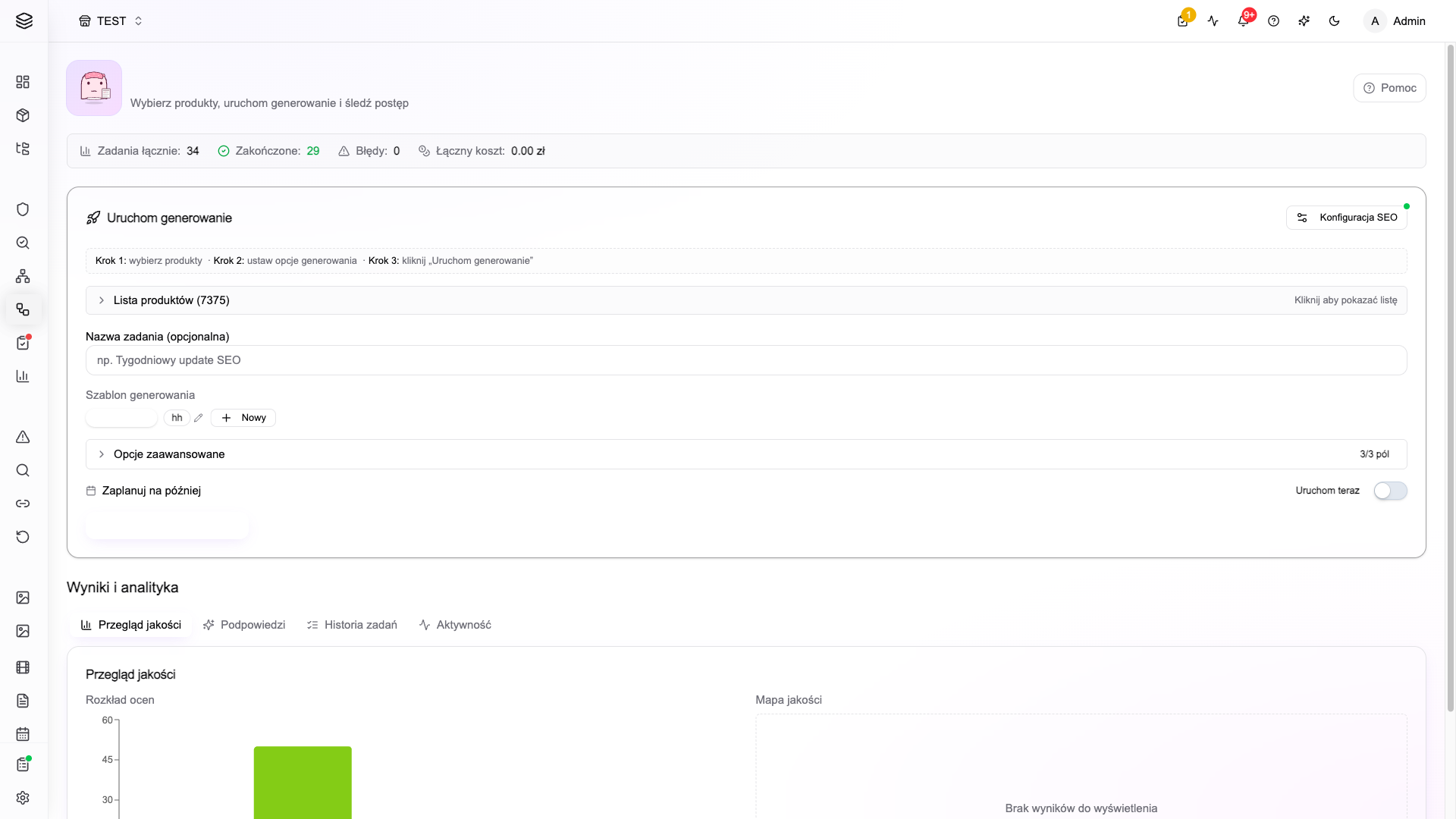Open sidebar clipboard list icon with green dot
This screenshot has height=819, width=1456.
pyautogui.click(x=23, y=764)
